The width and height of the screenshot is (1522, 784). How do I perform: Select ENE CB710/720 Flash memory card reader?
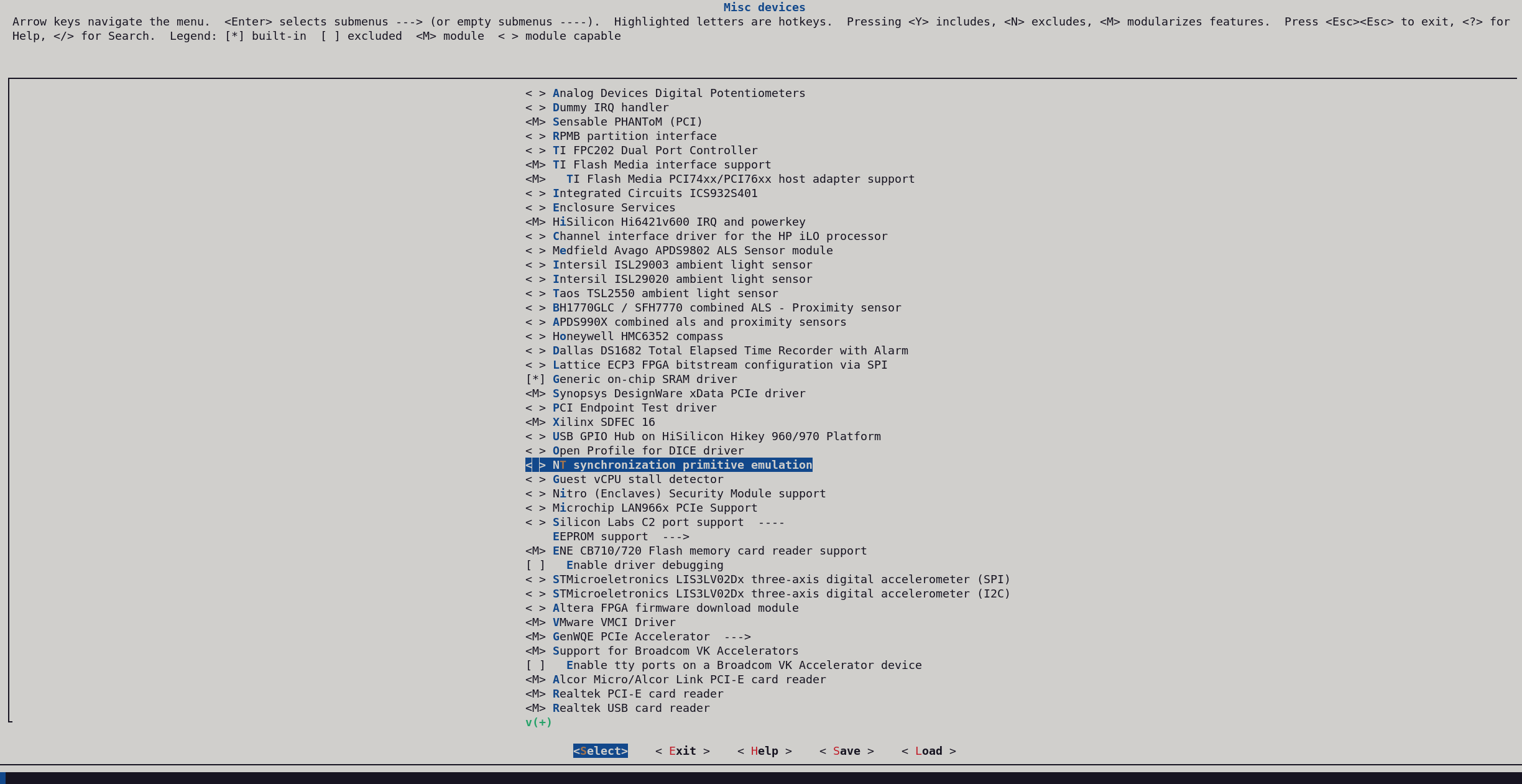(x=696, y=551)
